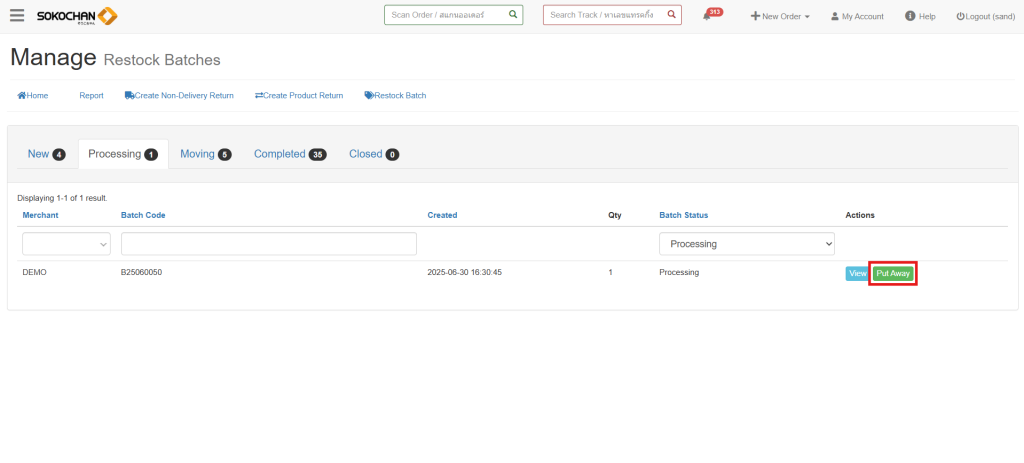Open My Account
Screen dimensions: 1024x463
tap(857, 16)
